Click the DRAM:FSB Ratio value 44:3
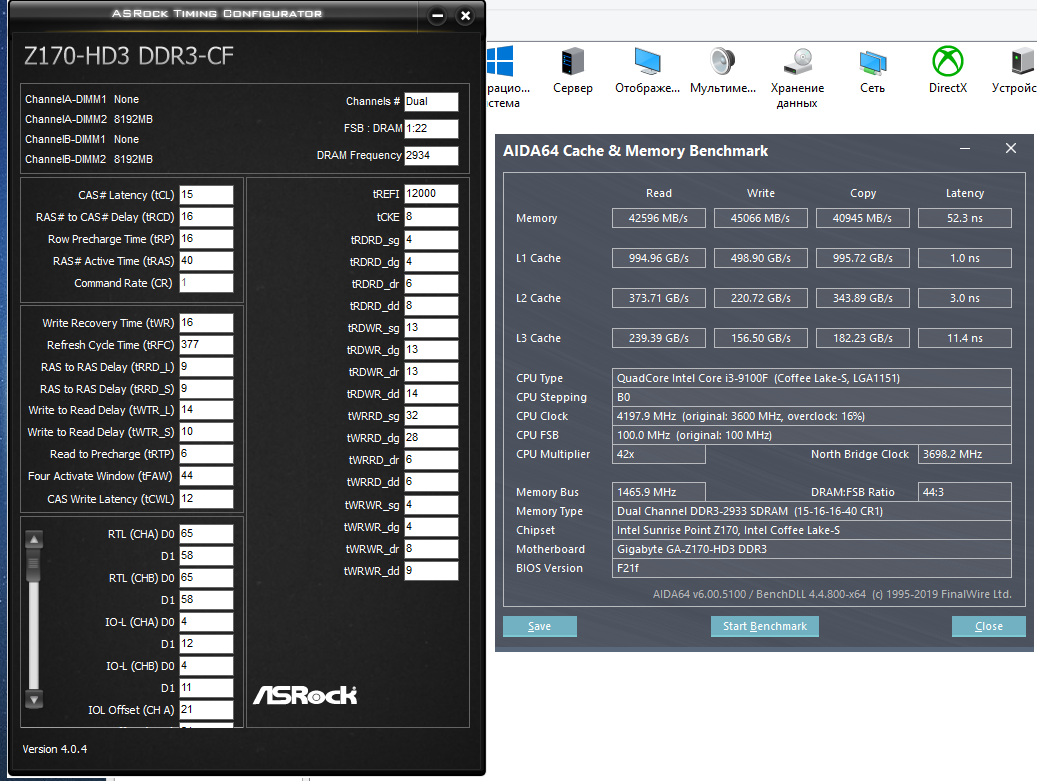This screenshot has width=1037, height=781. (x=965, y=492)
